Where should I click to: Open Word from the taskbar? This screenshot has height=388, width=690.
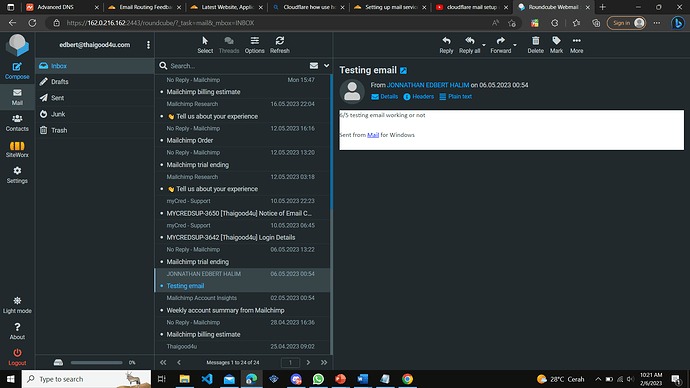[x=363, y=379]
